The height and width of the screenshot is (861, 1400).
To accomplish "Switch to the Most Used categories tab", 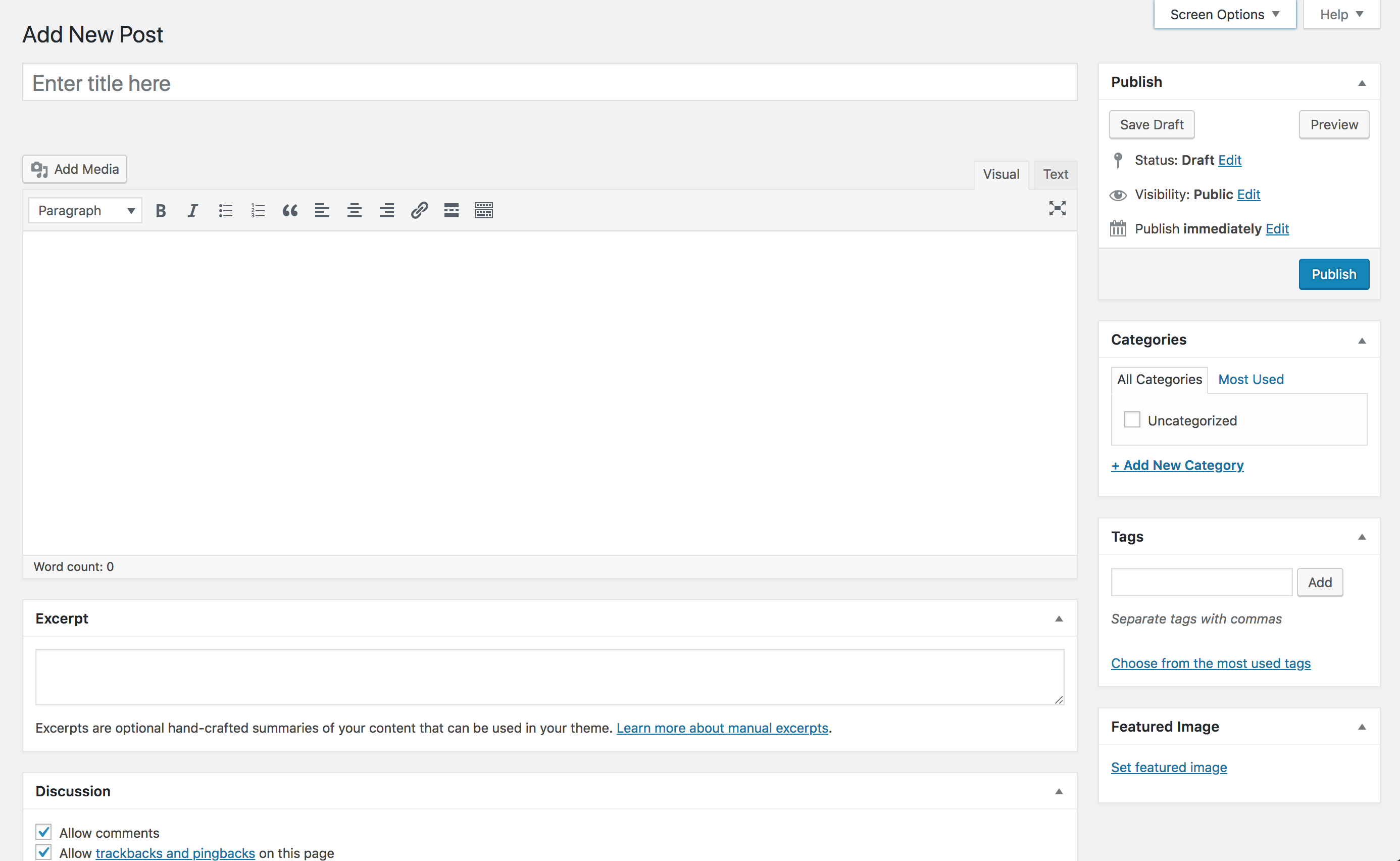I will pos(1251,379).
